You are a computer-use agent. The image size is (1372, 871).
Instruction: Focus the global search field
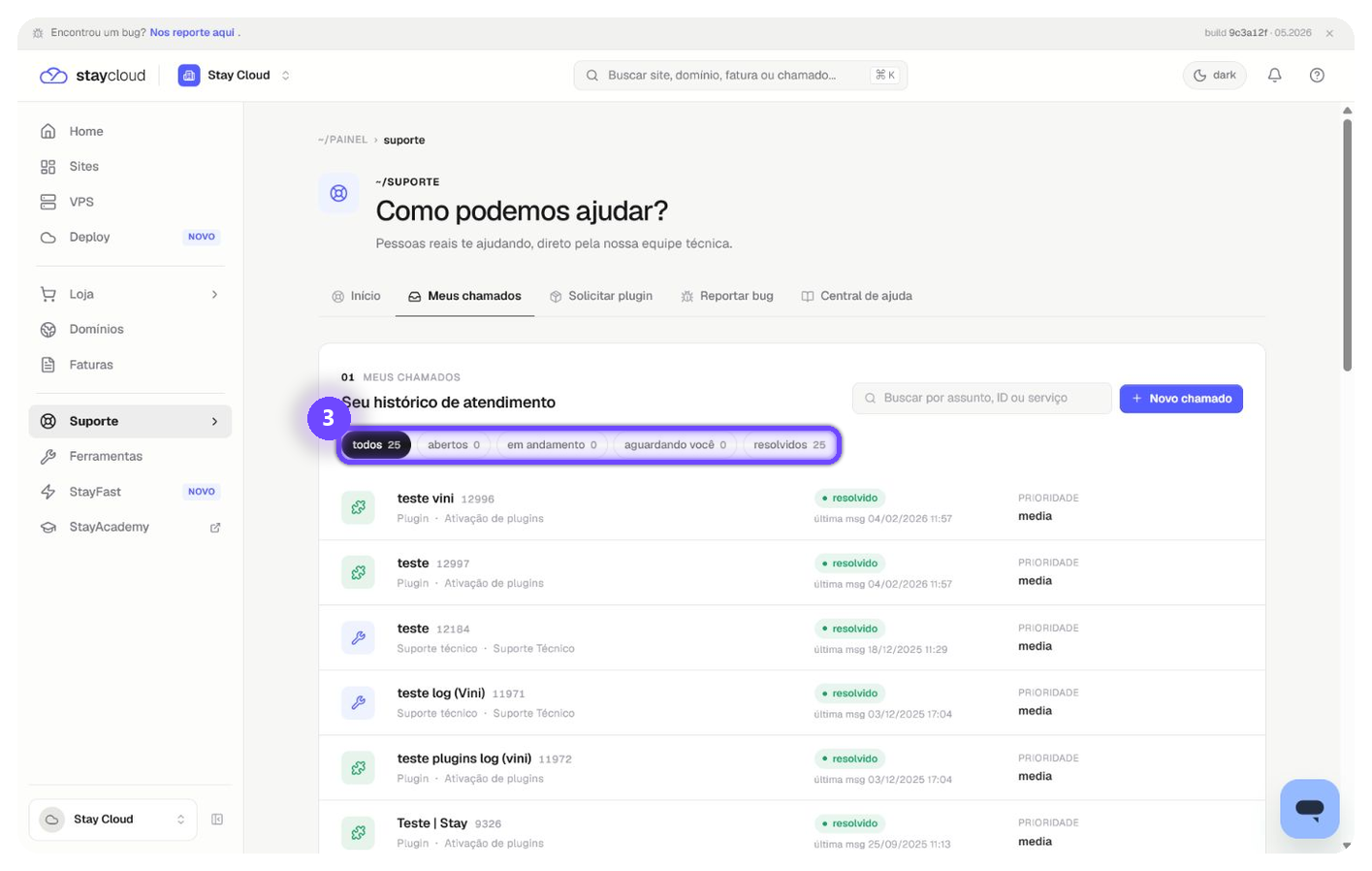(x=741, y=75)
